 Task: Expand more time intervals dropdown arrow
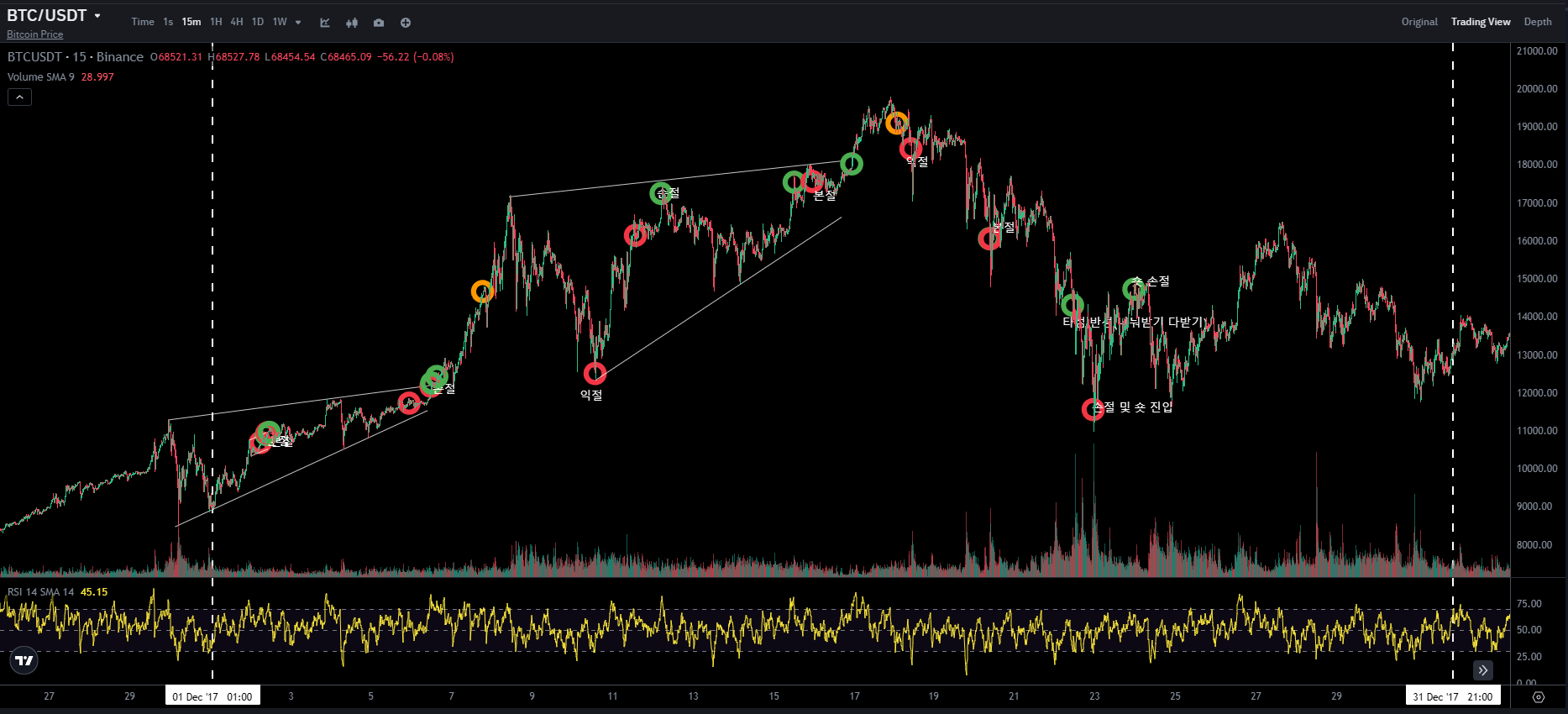(298, 23)
